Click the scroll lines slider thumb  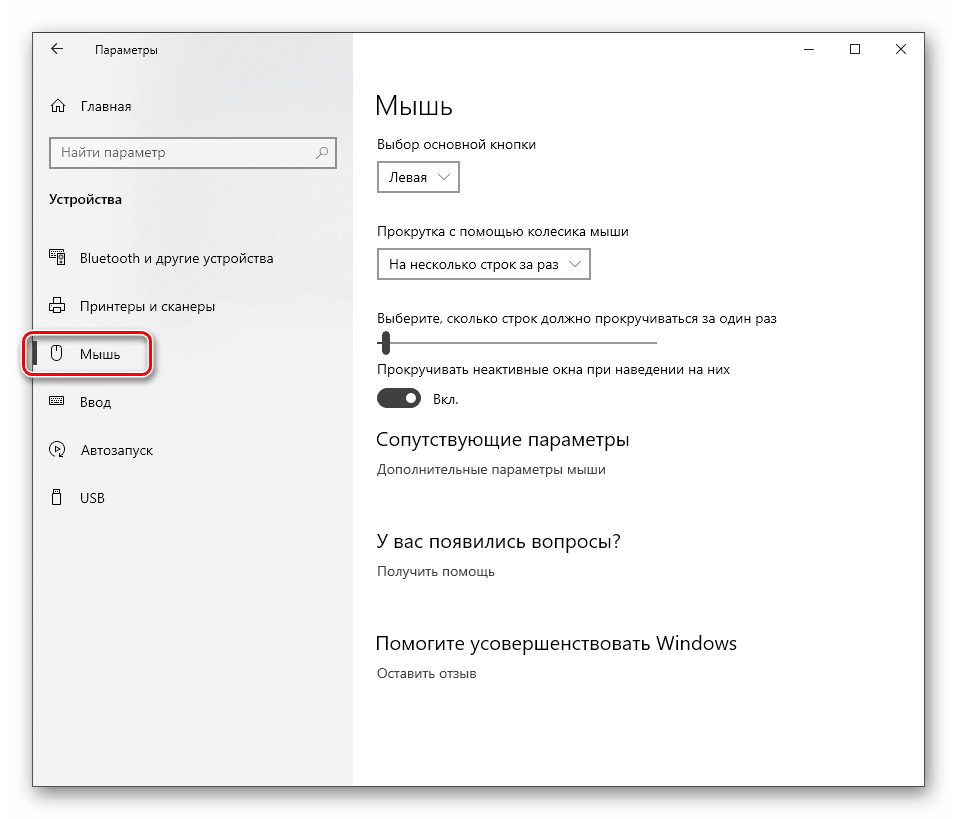385,343
